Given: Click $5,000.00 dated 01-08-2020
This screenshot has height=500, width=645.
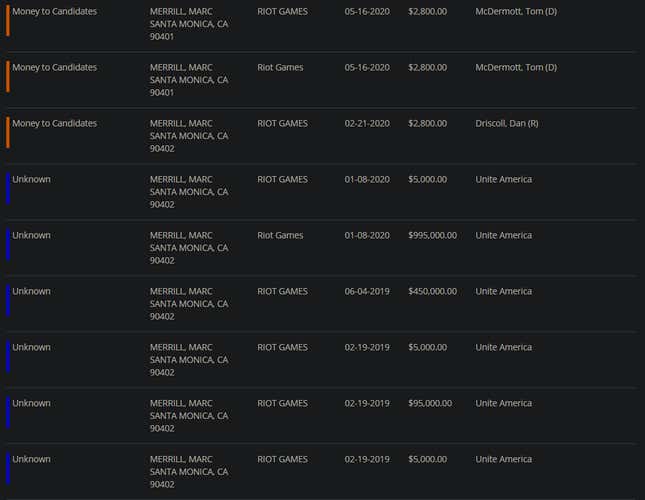Looking at the screenshot, I should [427, 179].
